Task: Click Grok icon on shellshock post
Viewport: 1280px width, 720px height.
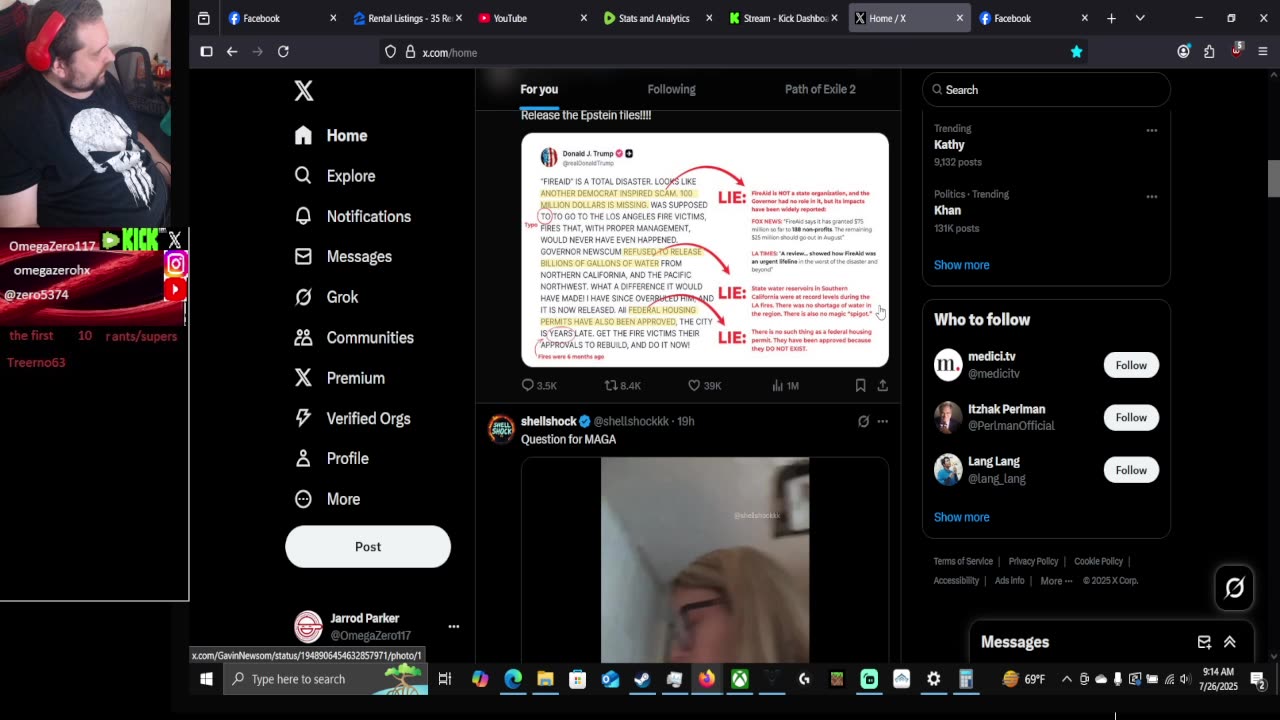Action: pyautogui.click(x=863, y=421)
